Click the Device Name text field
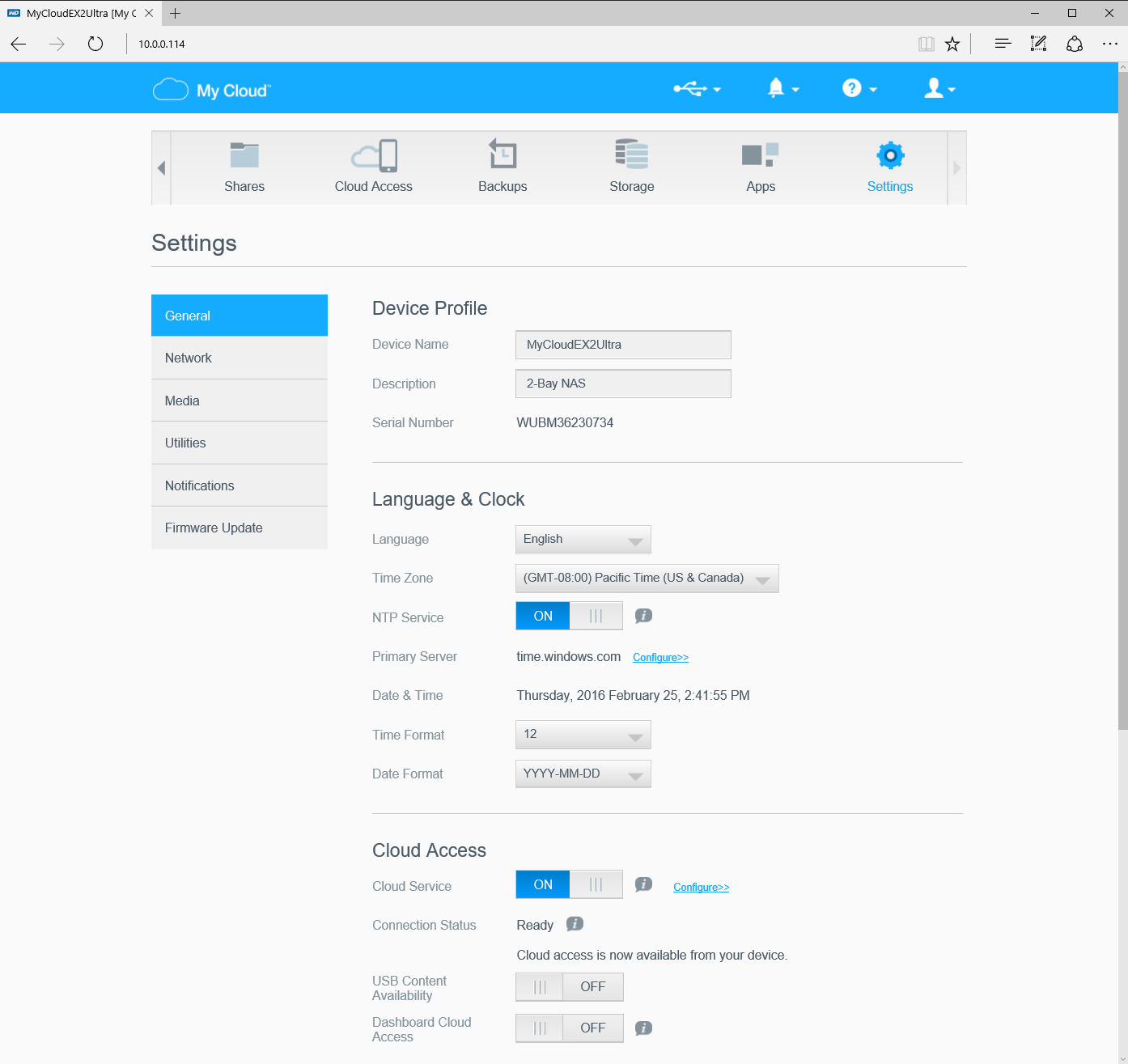Screen dimensions: 1128x1064 tap(623, 345)
